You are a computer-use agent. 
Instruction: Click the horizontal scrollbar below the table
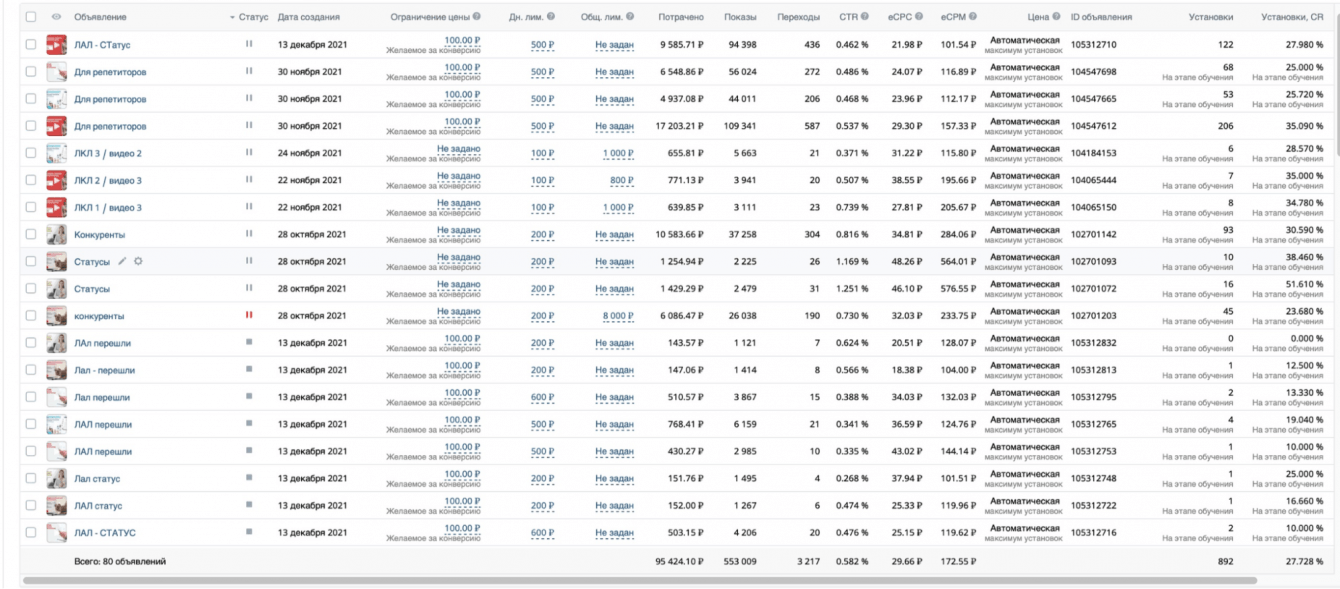click(x=639, y=580)
